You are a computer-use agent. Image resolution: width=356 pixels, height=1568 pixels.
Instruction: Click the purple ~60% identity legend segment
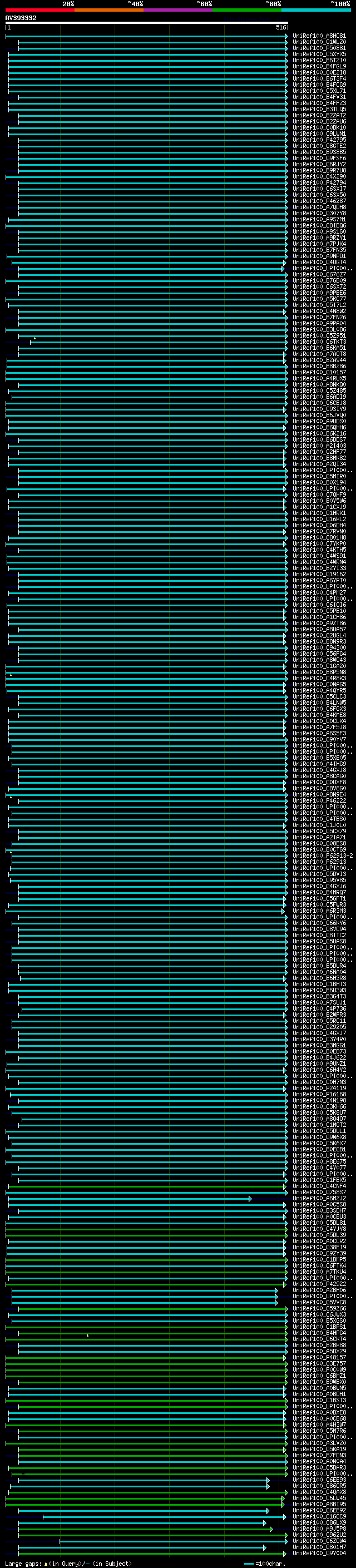point(177,10)
